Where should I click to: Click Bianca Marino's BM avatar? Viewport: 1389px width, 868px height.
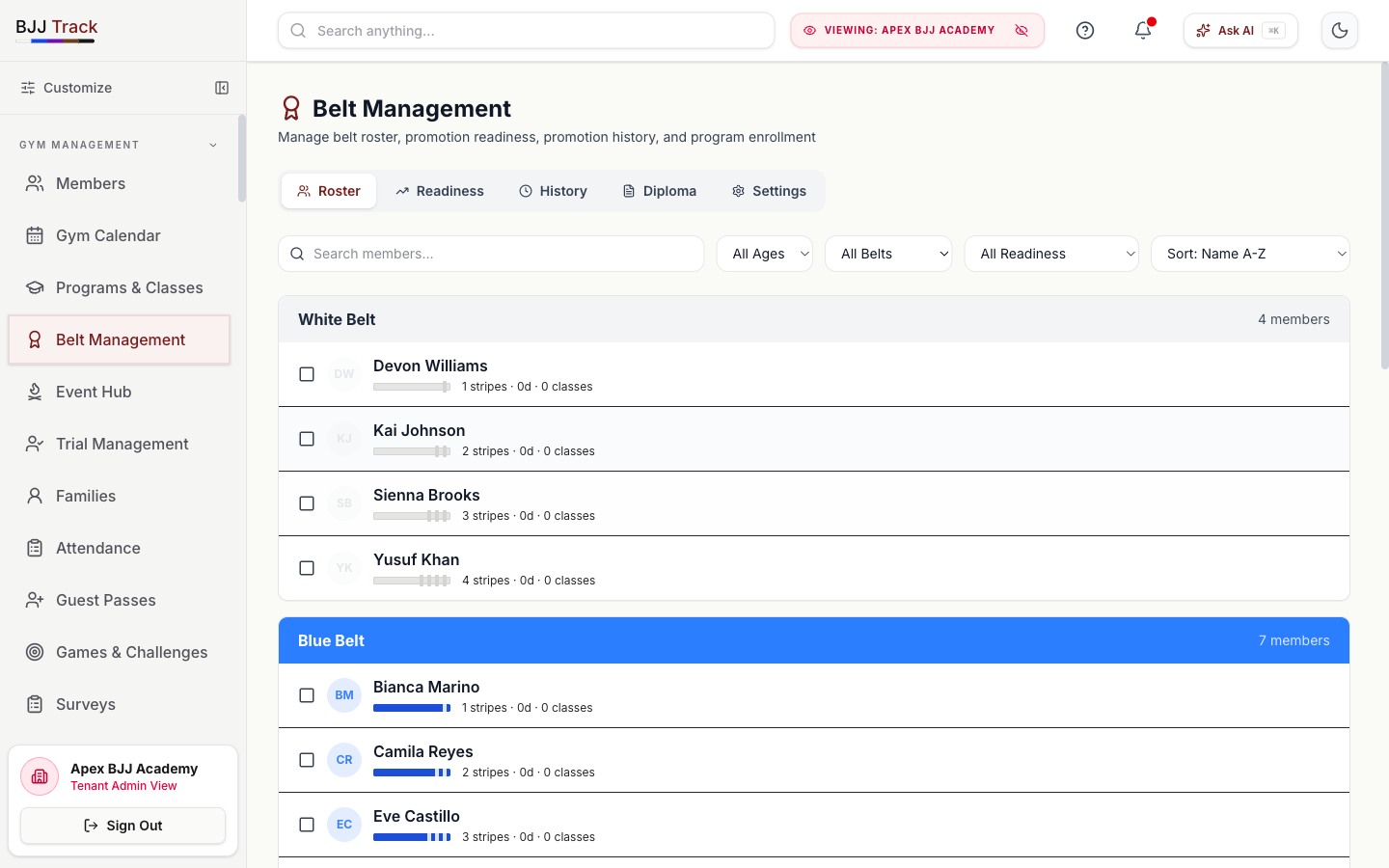click(344, 695)
